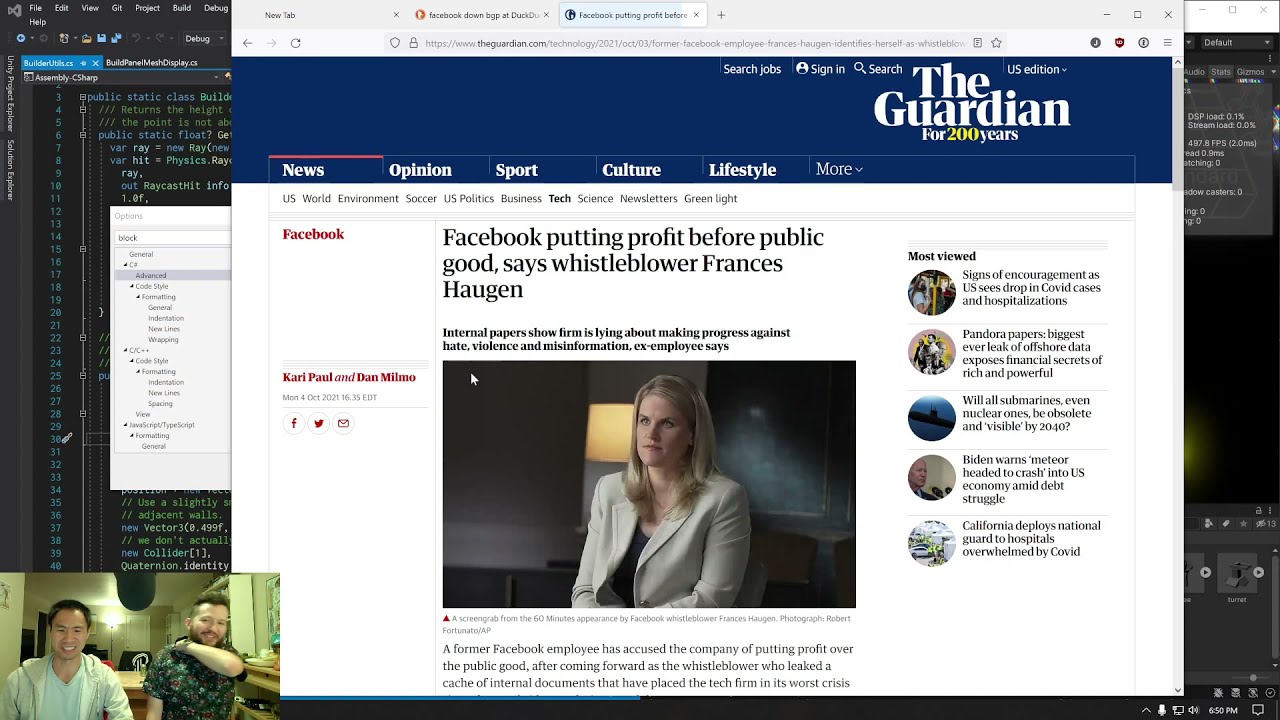This screenshot has height=720, width=1280.
Task: Open Visual Studio Git menu
Action: click(117, 8)
